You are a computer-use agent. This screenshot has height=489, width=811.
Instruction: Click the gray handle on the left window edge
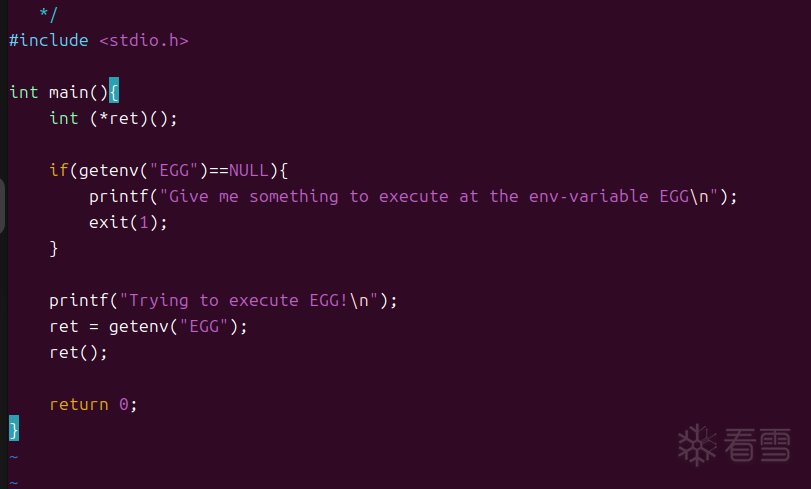3,207
